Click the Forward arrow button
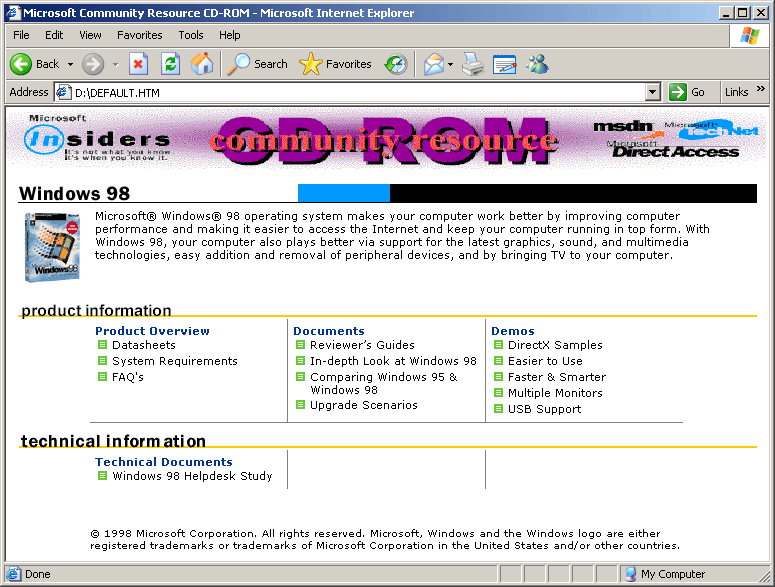Screen dimensions: 775x587 click(x=93, y=64)
